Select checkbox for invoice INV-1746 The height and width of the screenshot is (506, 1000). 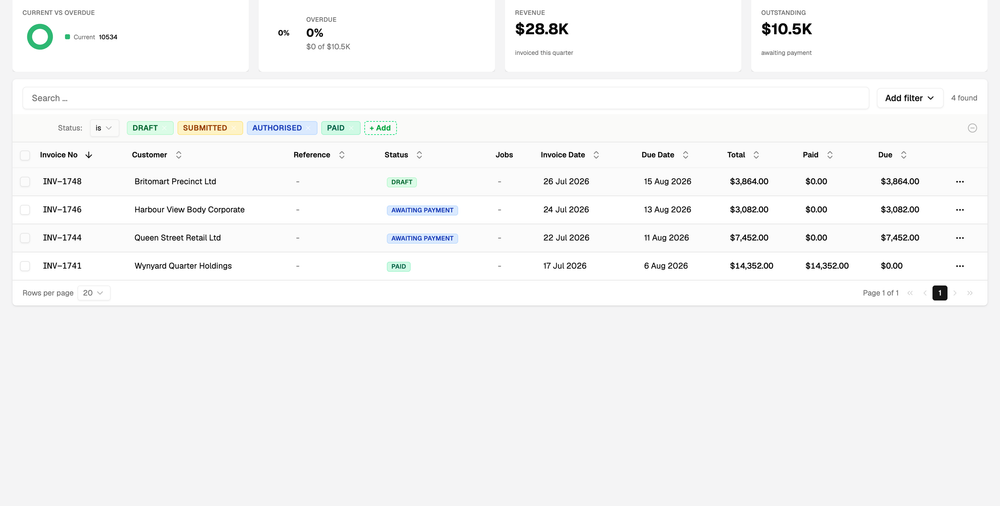pos(25,210)
